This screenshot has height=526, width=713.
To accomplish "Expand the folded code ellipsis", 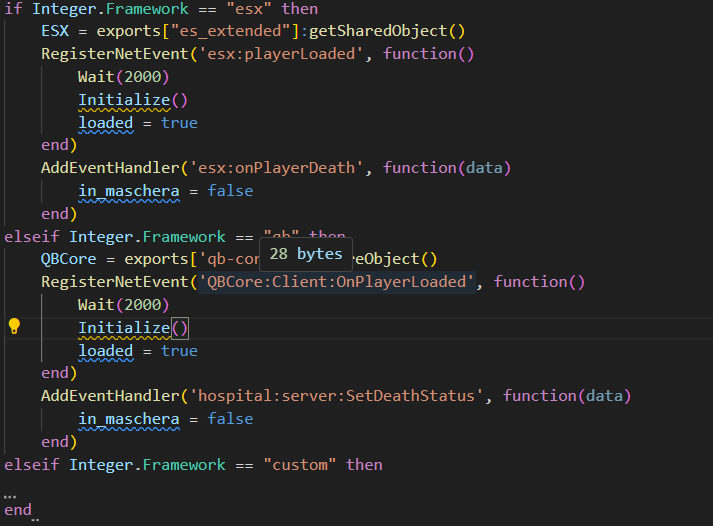I will pyautogui.click(x=10, y=492).
